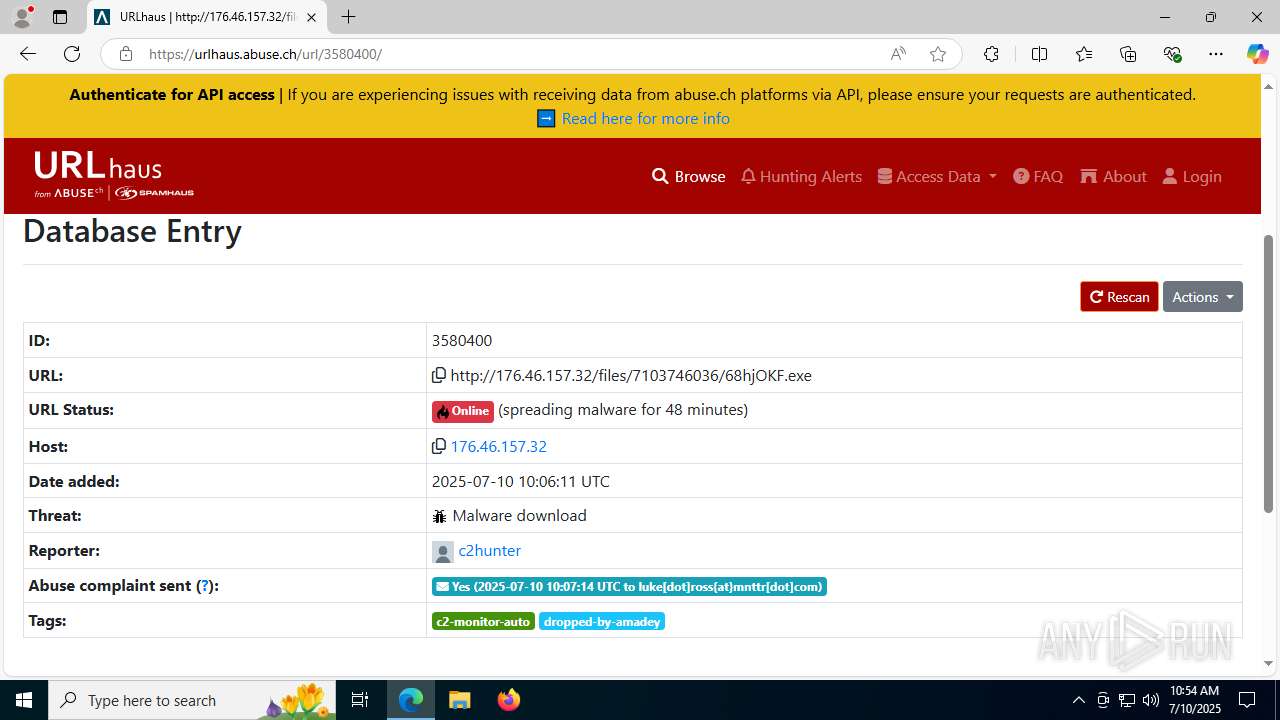1280x720 pixels.
Task: Go back to previous page
Action: (28, 54)
